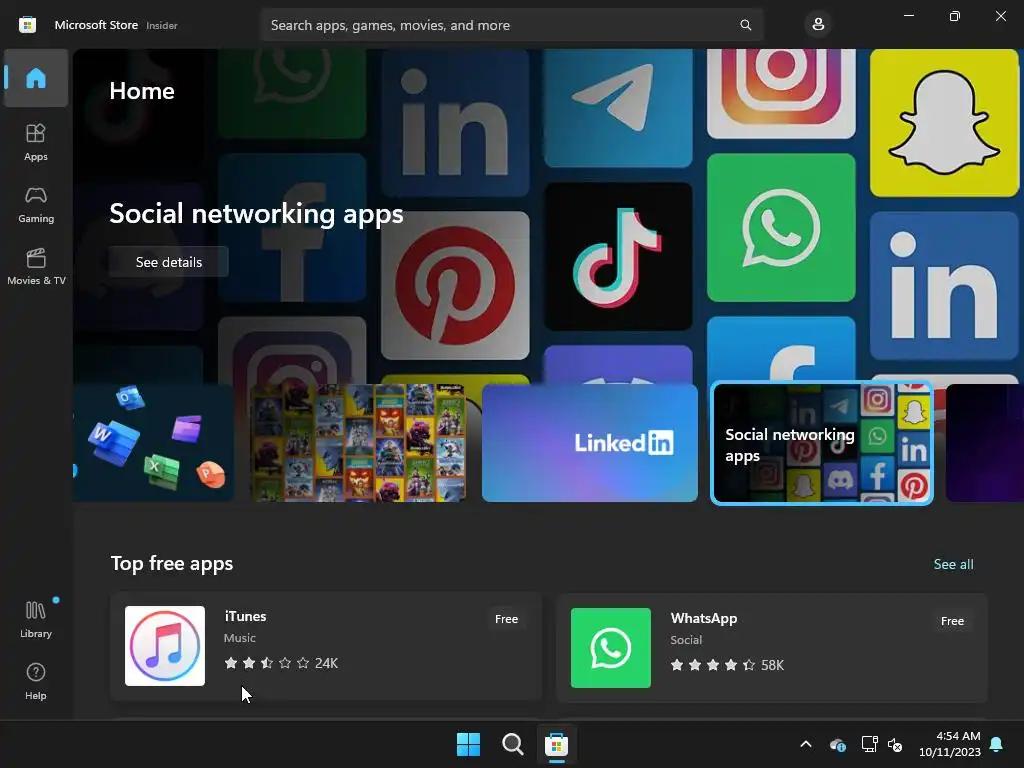Open the account profile button
The height and width of the screenshot is (768, 1024).
818,25
